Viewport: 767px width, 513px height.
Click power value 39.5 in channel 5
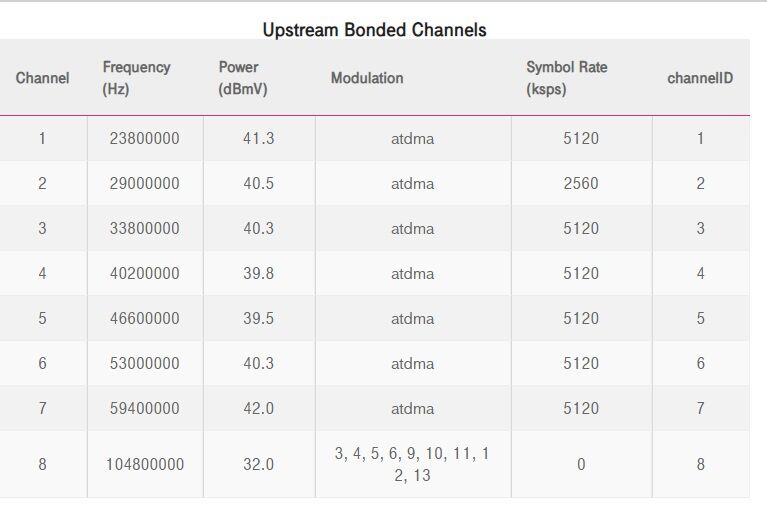click(259, 318)
